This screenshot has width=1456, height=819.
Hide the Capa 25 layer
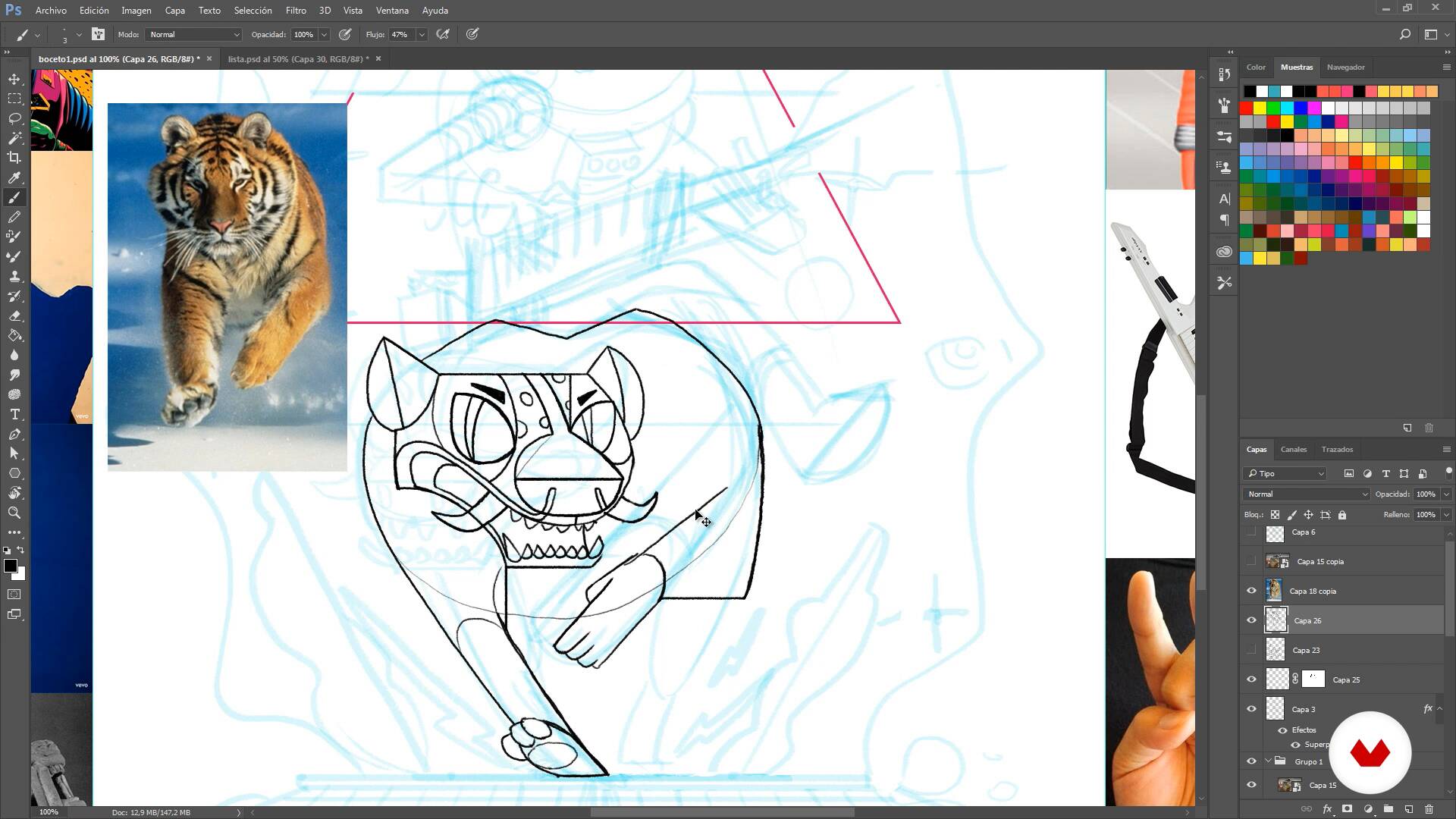[x=1251, y=679]
